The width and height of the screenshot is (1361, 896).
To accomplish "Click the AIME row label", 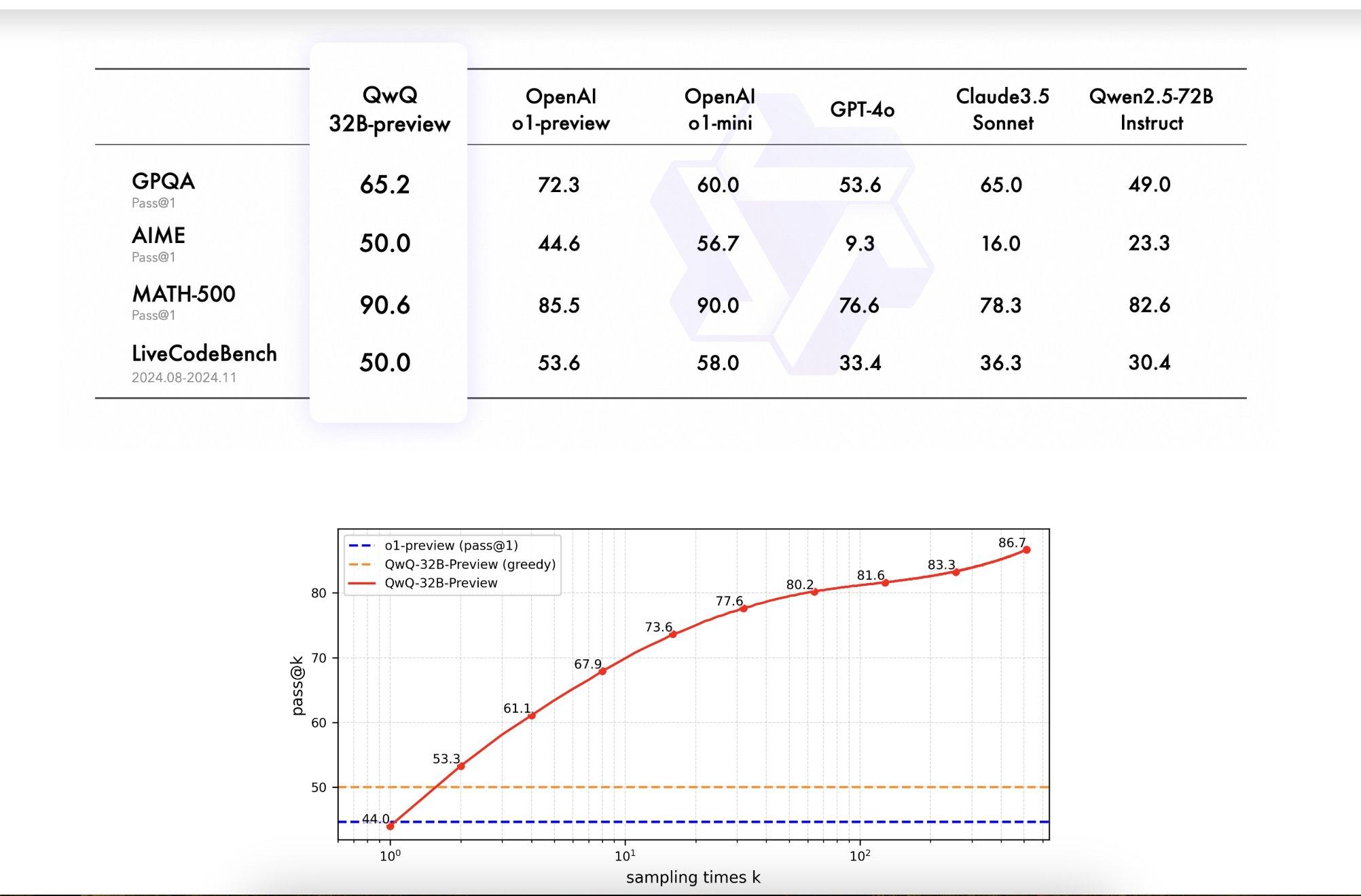I will click(x=158, y=236).
